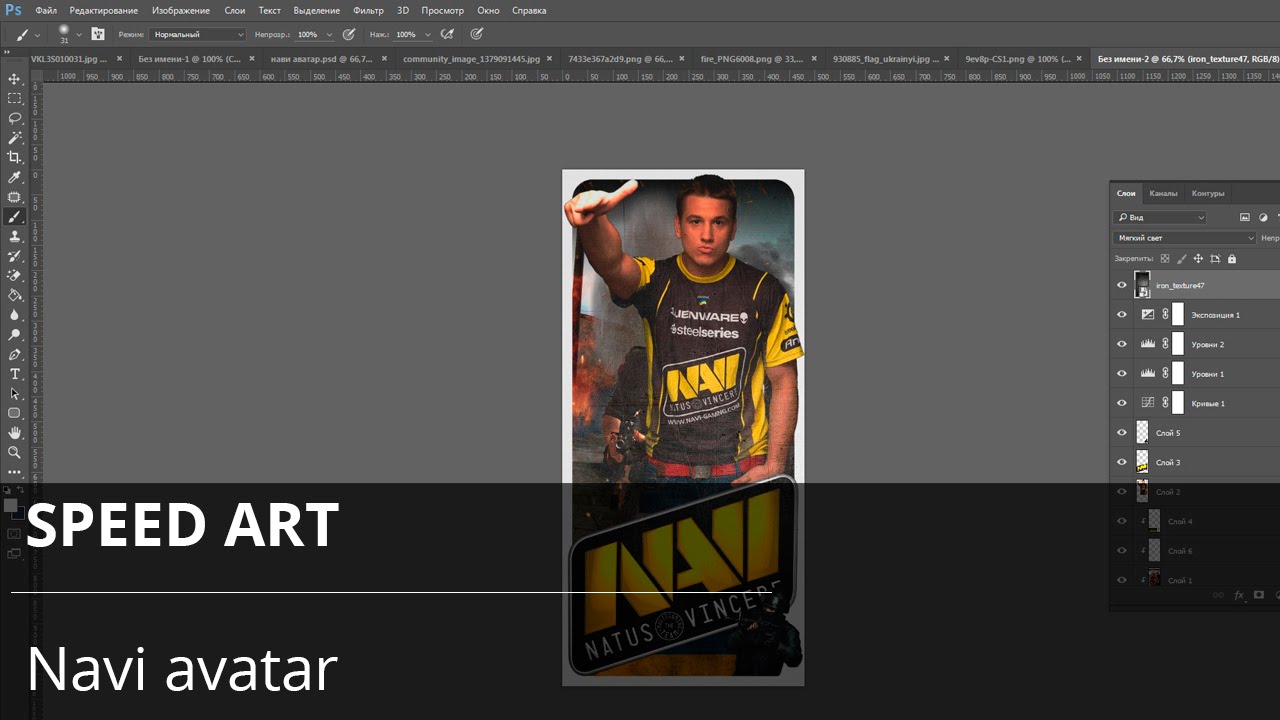Click the Уровни 2 layer mask thumbnail
Image resolution: width=1280 pixels, height=720 pixels.
point(1178,344)
